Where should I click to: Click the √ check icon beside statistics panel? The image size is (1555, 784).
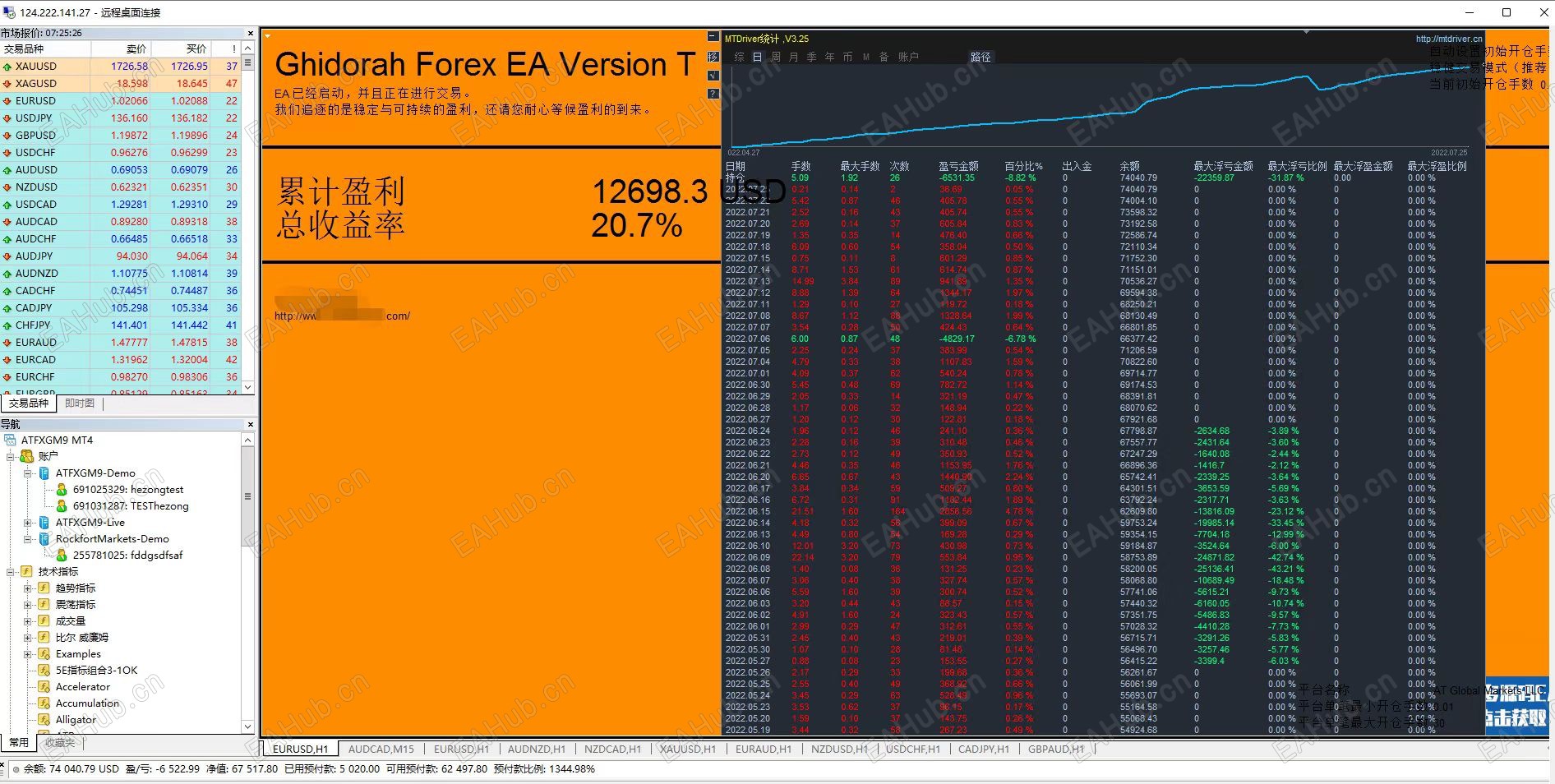pos(713,76)
